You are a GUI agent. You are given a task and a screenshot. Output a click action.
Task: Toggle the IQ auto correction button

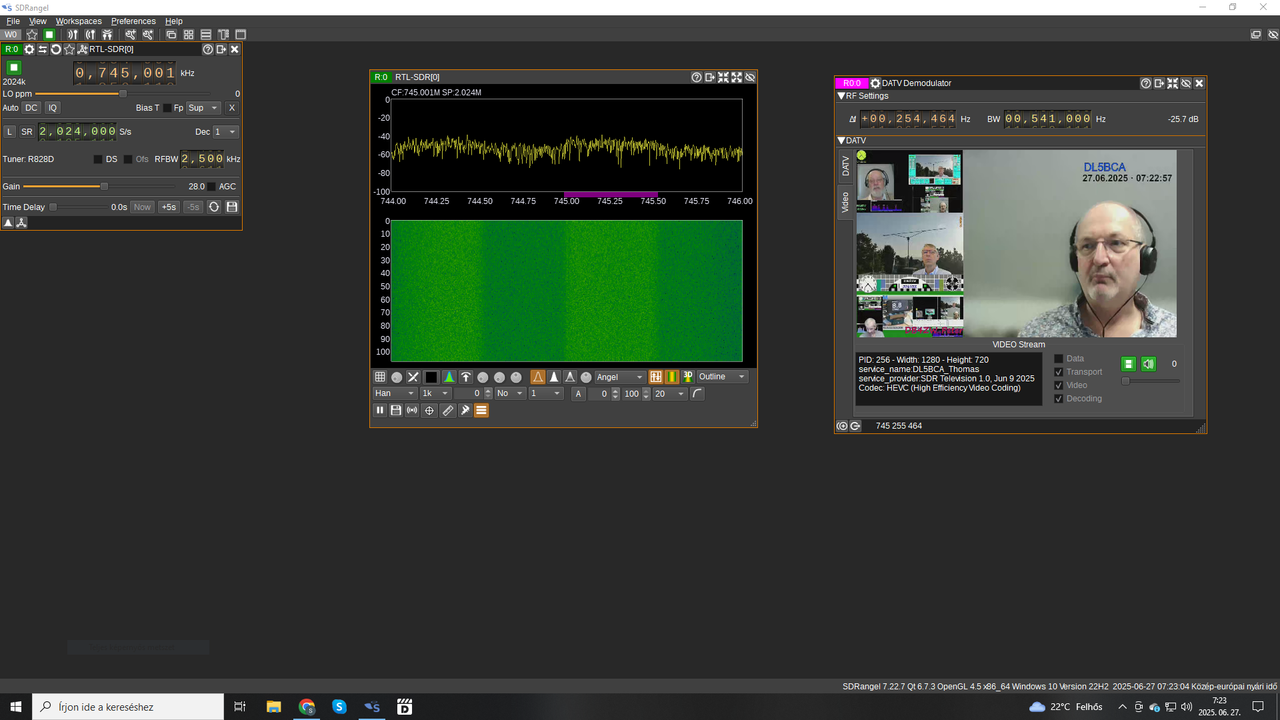click(x=53, y=108)
